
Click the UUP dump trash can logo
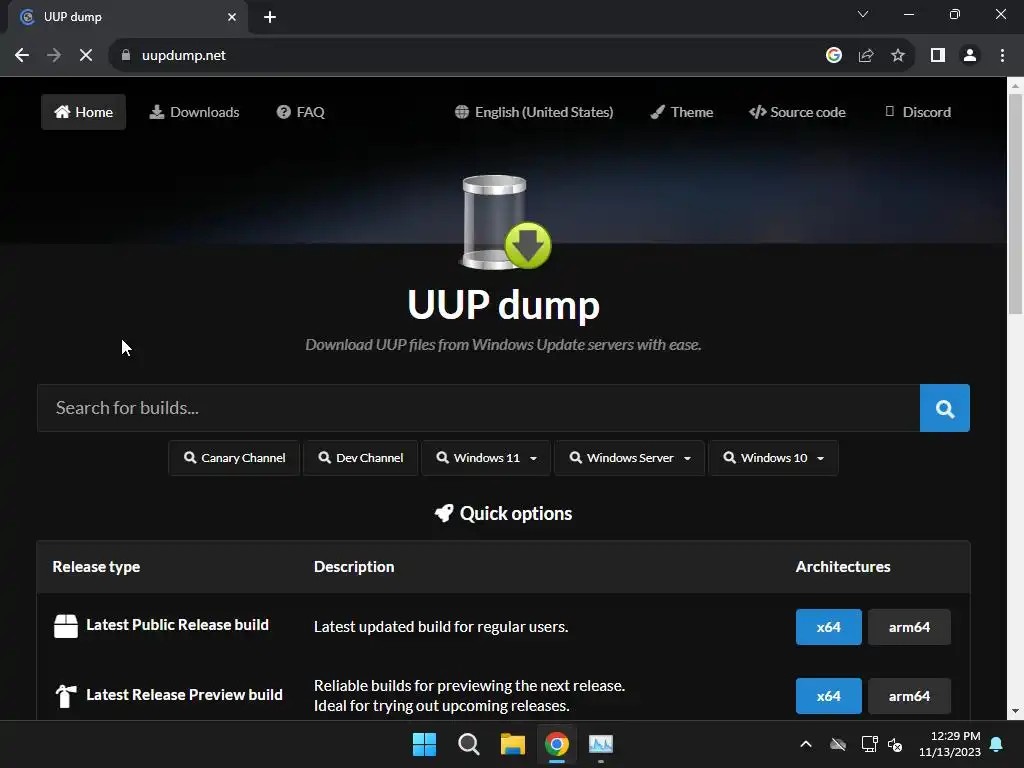click(x=505, y=222)
